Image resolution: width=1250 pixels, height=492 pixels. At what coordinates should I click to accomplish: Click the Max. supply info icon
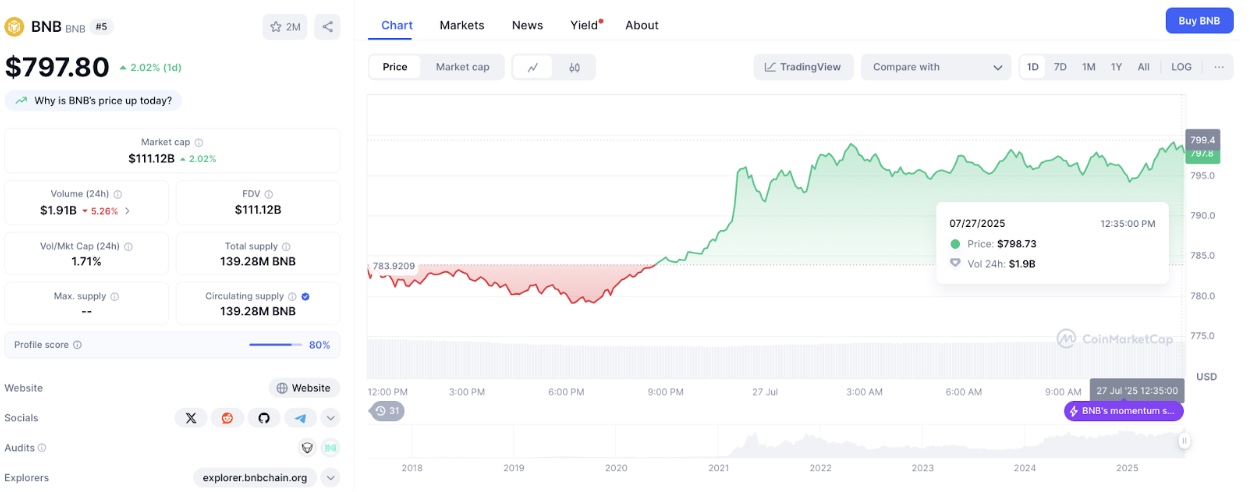[x=115, y=297]
